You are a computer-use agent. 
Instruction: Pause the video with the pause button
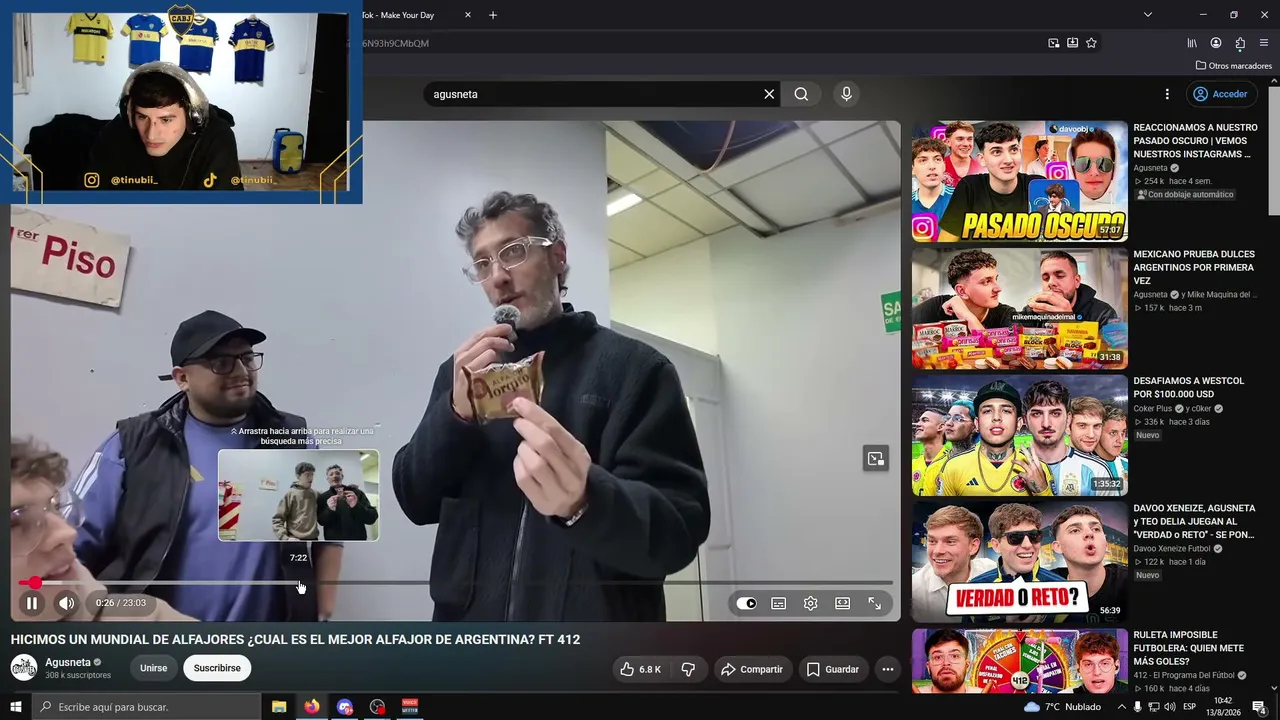tap(32, 603)
